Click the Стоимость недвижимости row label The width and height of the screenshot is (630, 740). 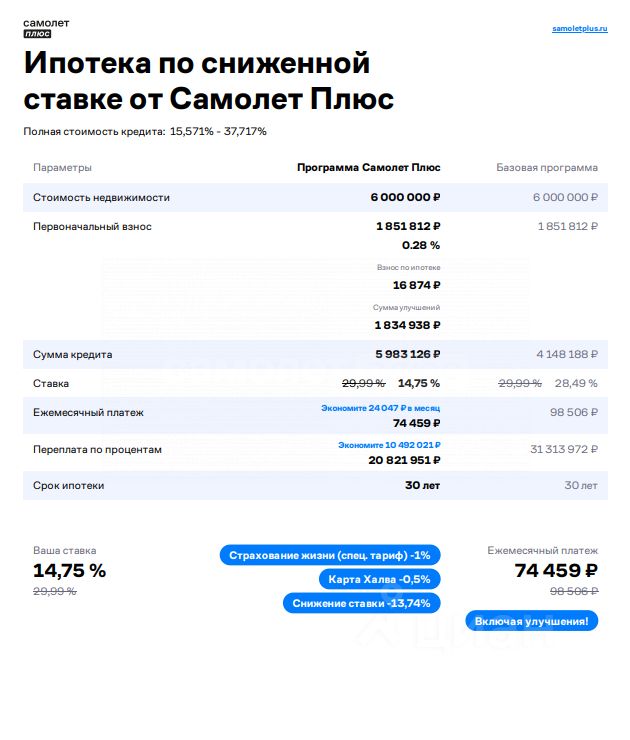coord(101,197)
